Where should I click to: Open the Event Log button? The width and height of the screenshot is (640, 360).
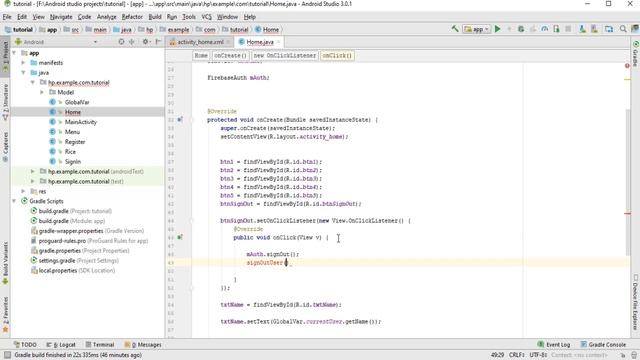pos(553,344)
